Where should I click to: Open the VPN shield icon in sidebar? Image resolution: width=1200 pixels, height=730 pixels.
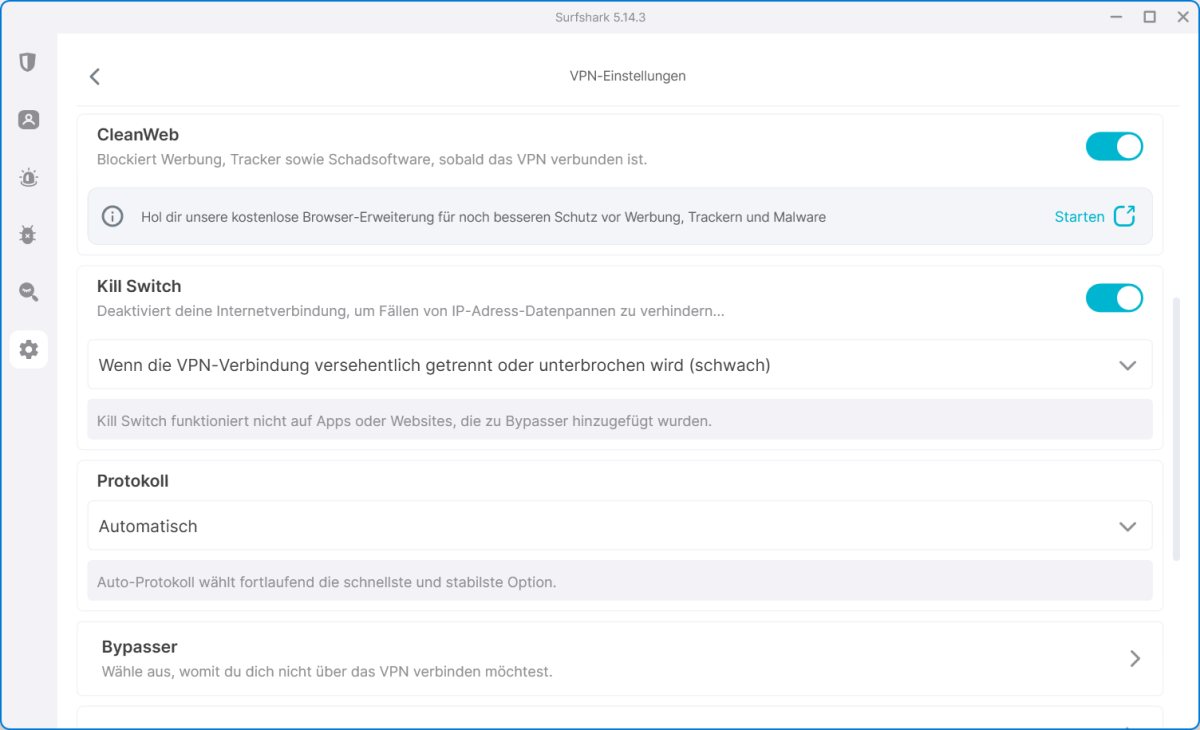pos(28,62)
